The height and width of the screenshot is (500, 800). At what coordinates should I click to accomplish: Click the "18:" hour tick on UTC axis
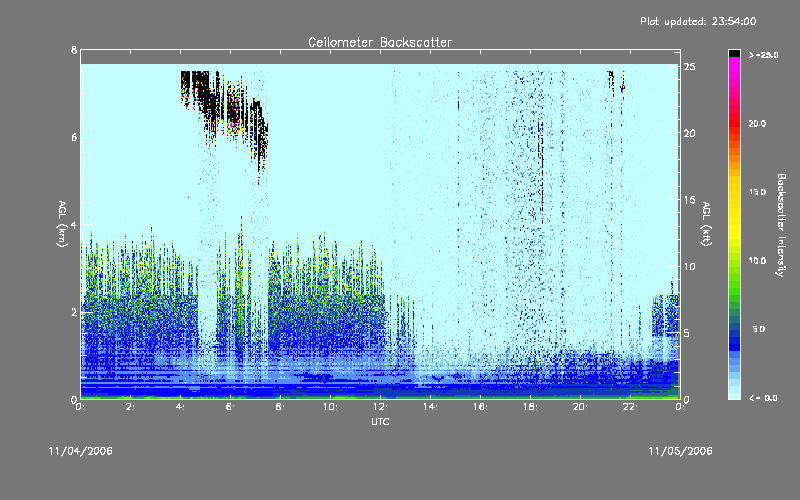[531, 407]
